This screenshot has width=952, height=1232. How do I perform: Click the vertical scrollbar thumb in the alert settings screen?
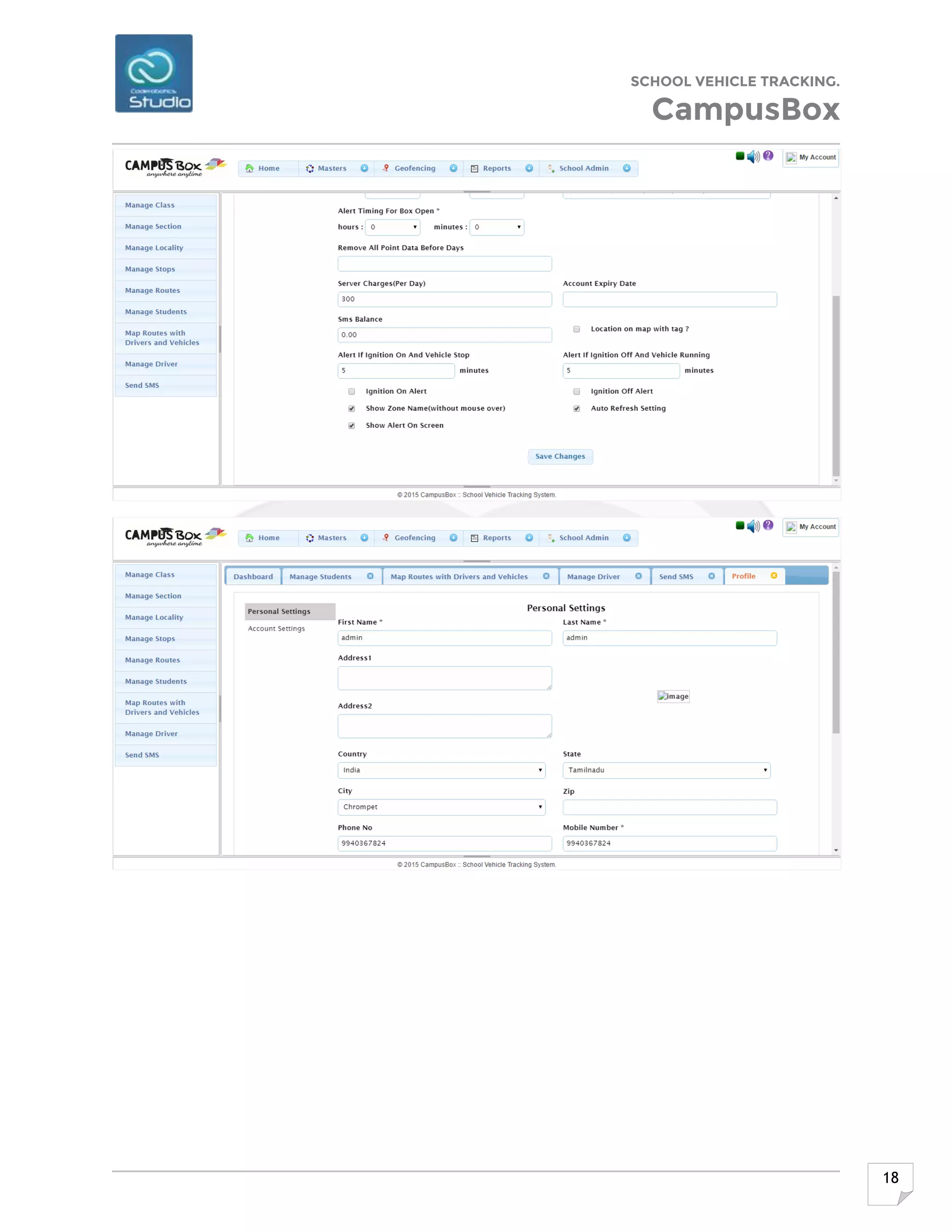(x=836, y=386)
